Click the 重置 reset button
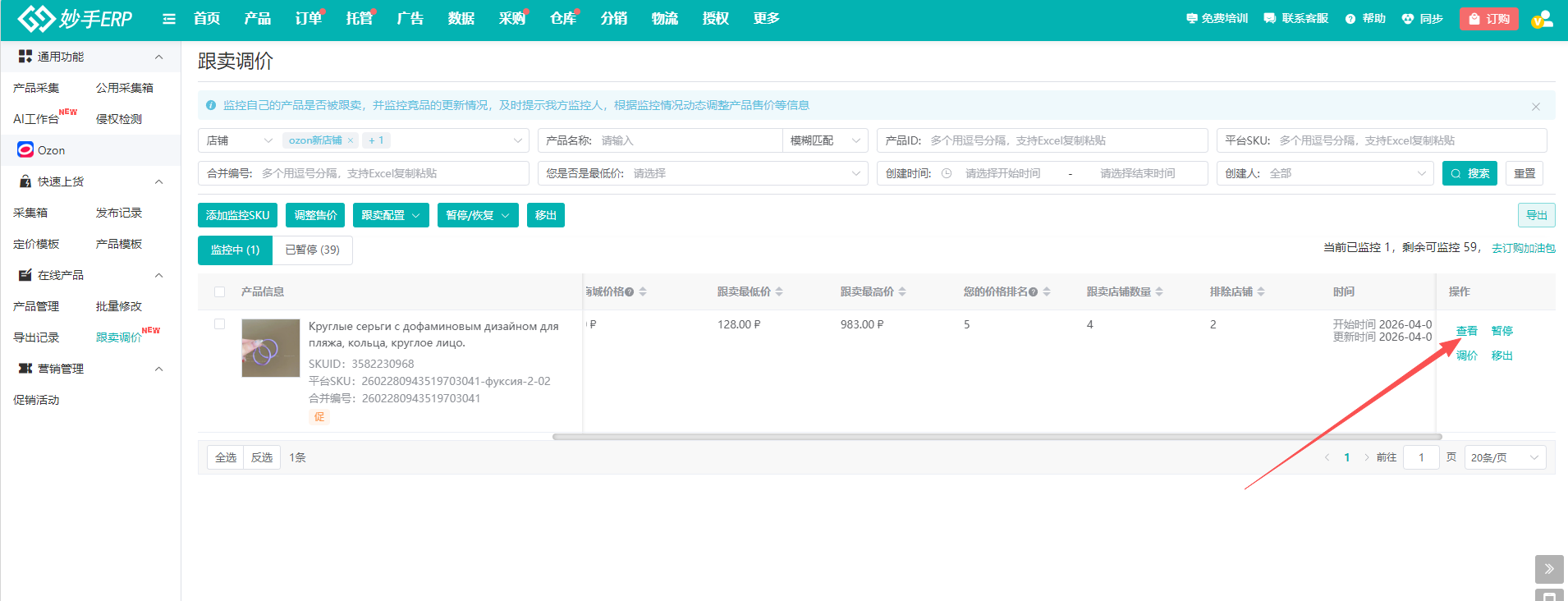Viewport: 1568px width, 601px height. point(1524,173)
